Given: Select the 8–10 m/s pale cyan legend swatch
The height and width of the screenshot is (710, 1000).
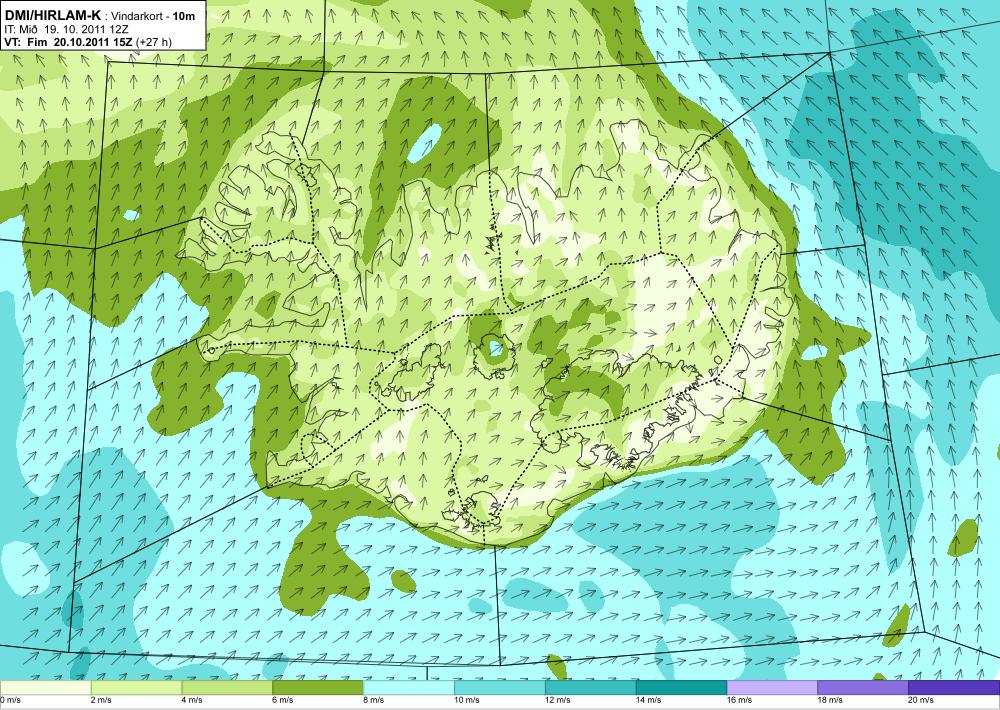Looking at the screenshot, I should tap(409, 688).
